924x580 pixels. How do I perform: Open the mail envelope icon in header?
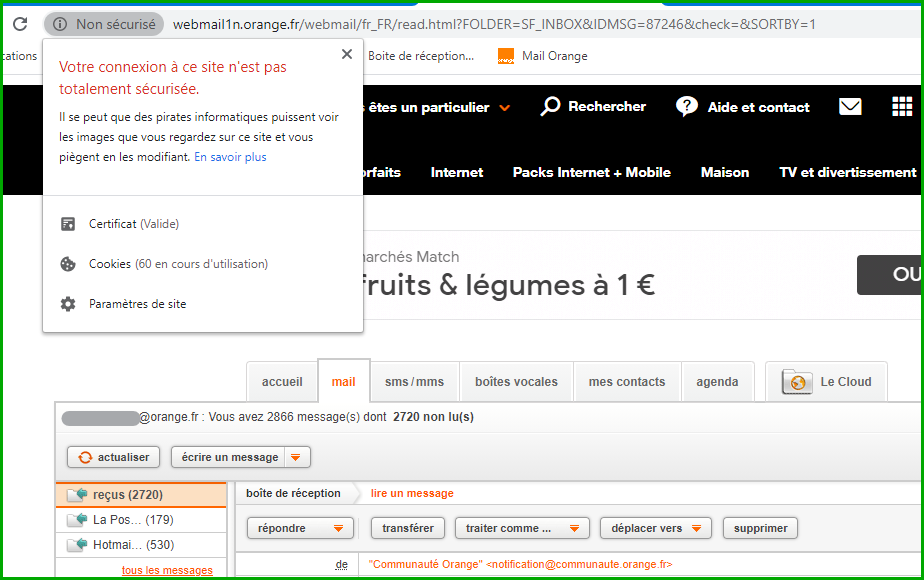[850, 107]
